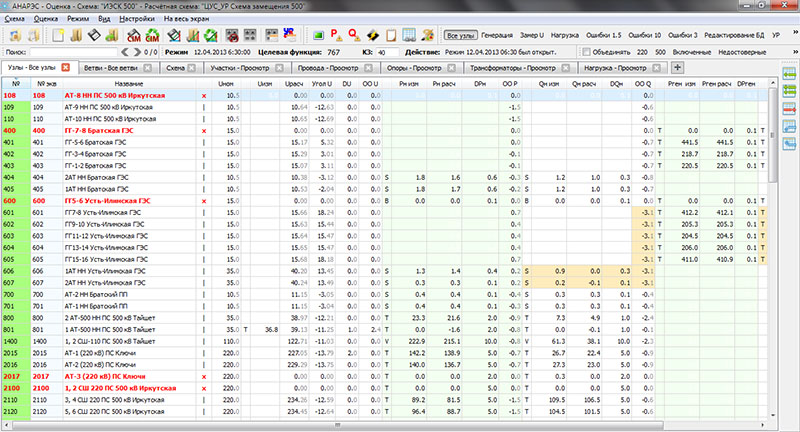Click the КЗ value input field
The height and width of the screenshot is (432, 800).
(387, 52)
